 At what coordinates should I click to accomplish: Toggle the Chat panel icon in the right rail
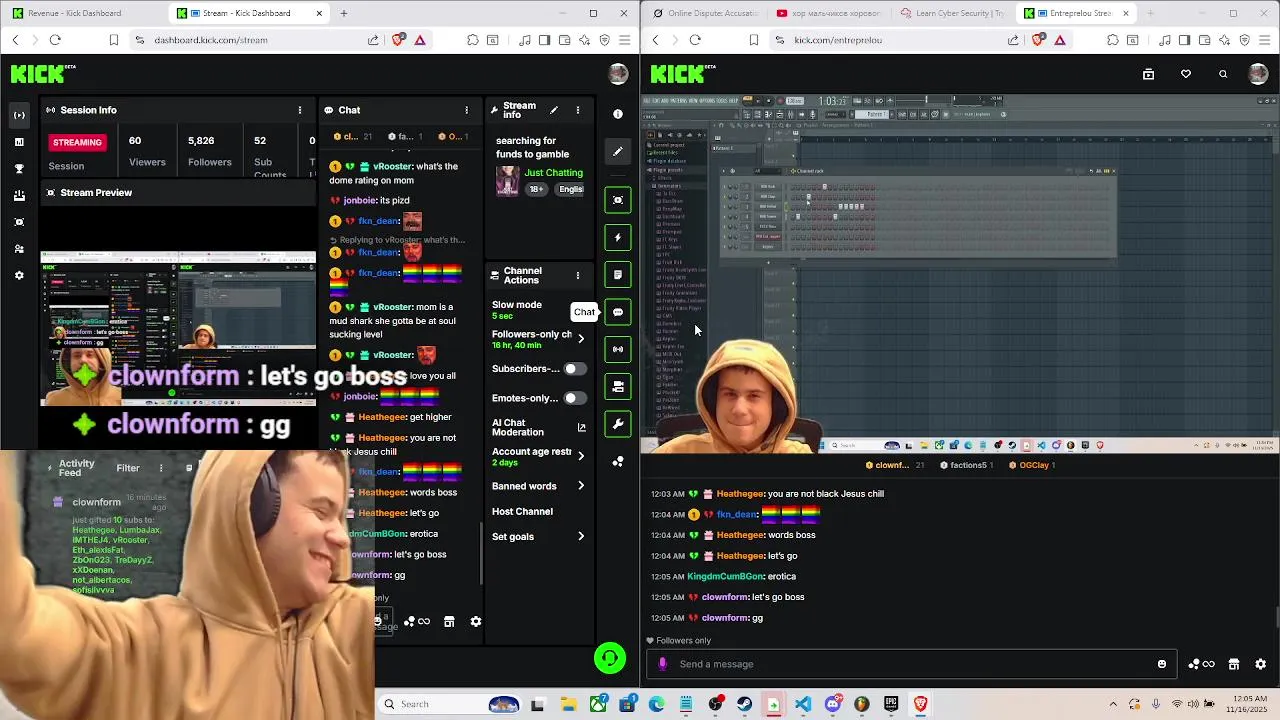(618, 312)
